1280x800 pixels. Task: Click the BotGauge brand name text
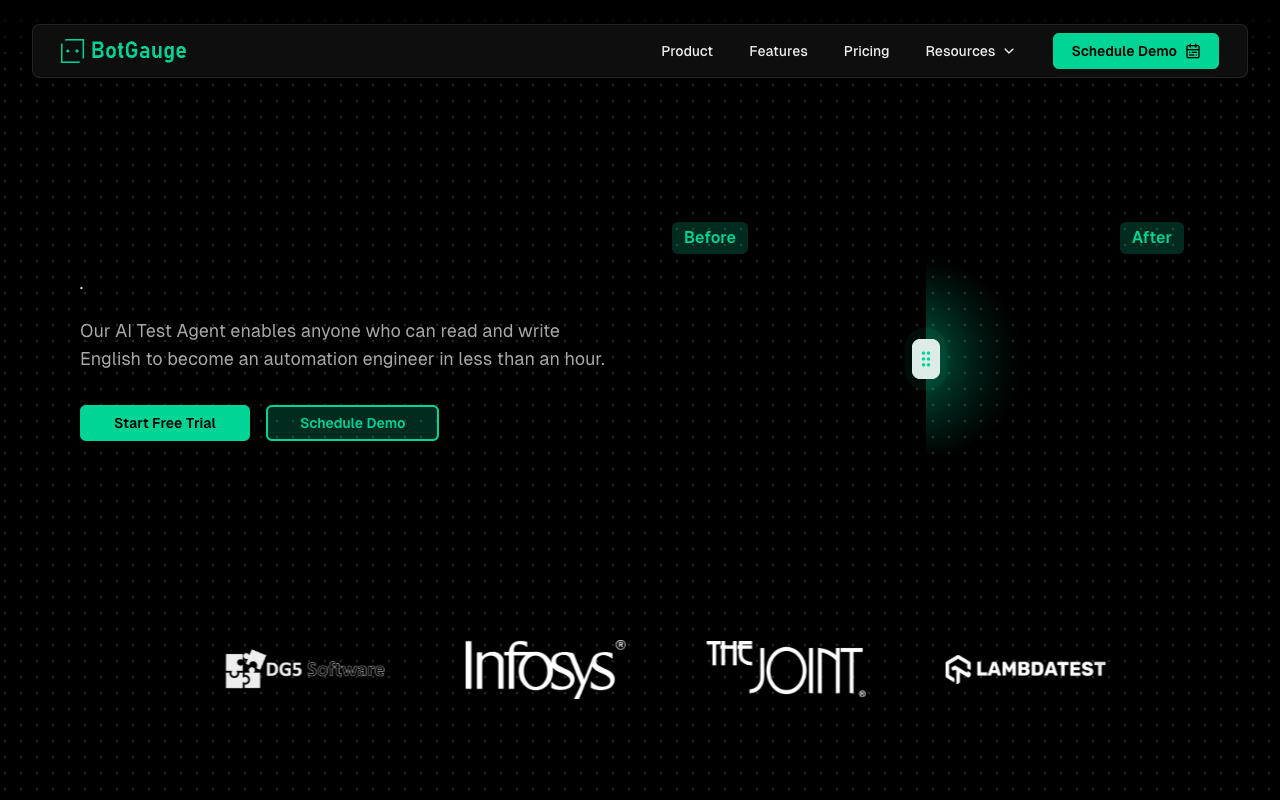[139, 51]
